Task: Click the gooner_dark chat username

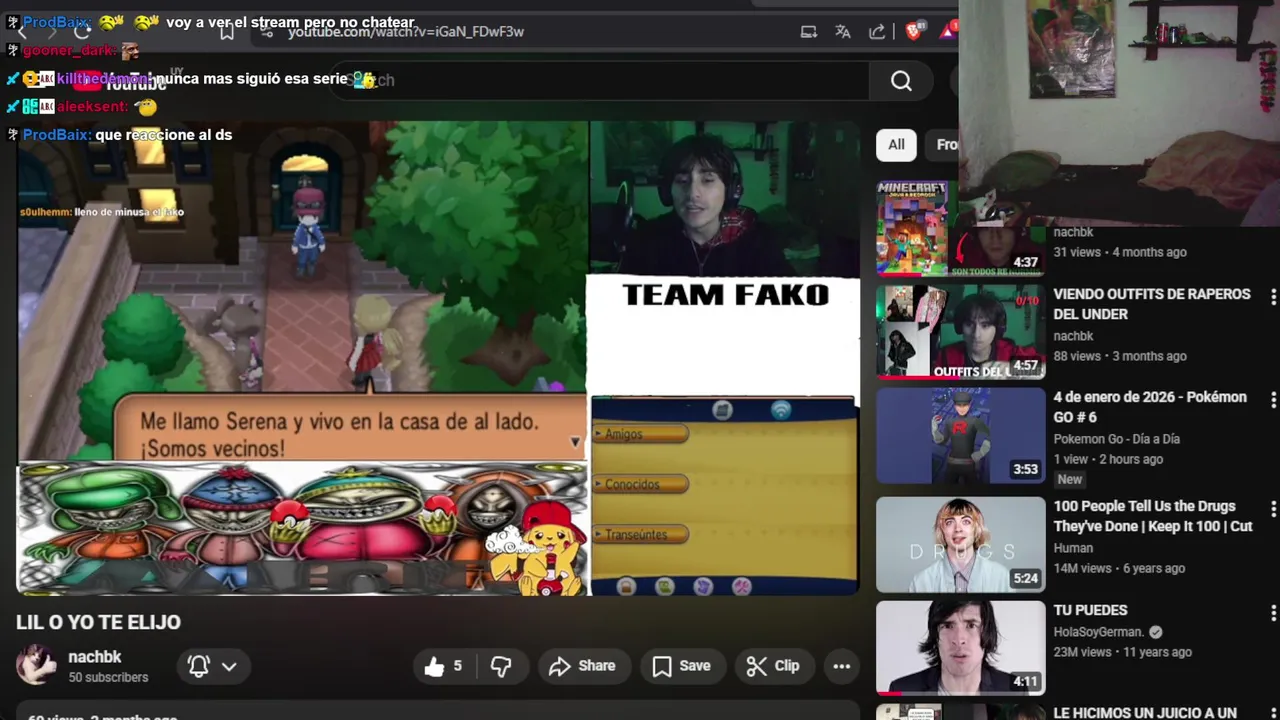Action: point(68,50)
